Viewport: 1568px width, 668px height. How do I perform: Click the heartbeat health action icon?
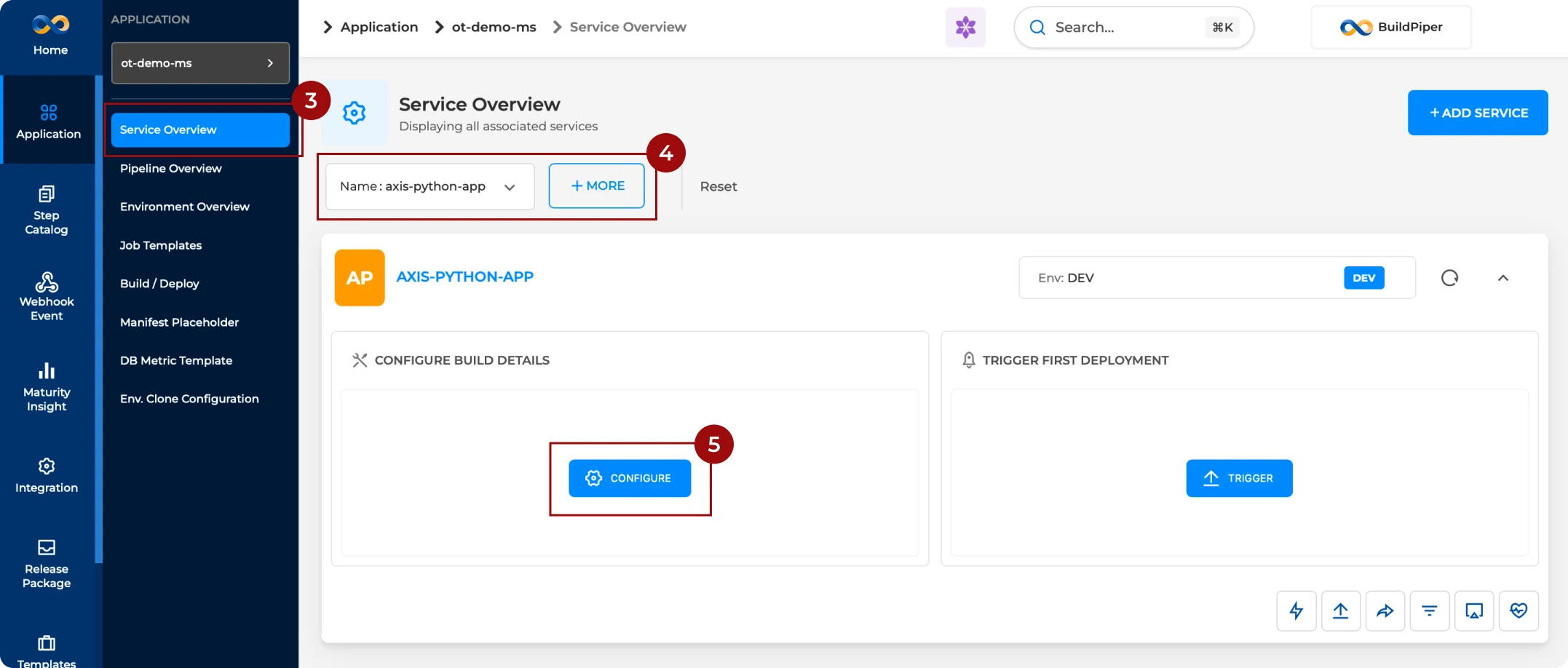coord(1518,611)
